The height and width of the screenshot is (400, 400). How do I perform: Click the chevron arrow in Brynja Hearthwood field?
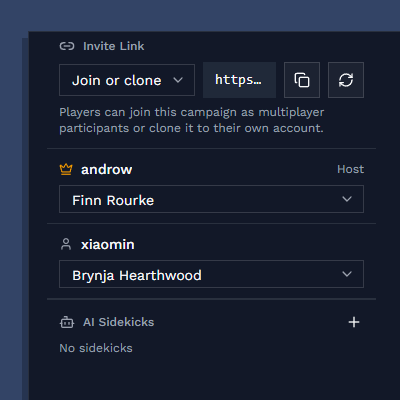[347, 274]
